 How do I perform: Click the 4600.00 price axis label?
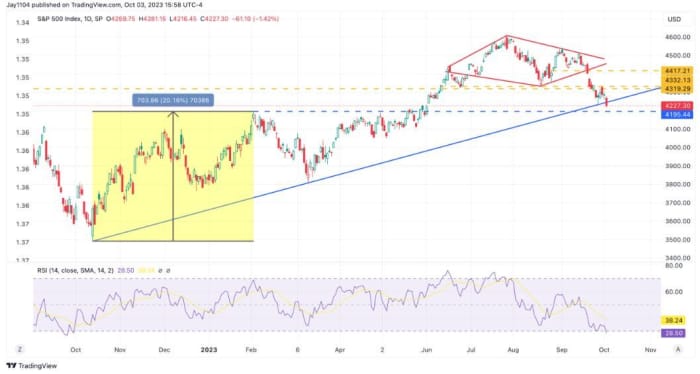(677, 37)
